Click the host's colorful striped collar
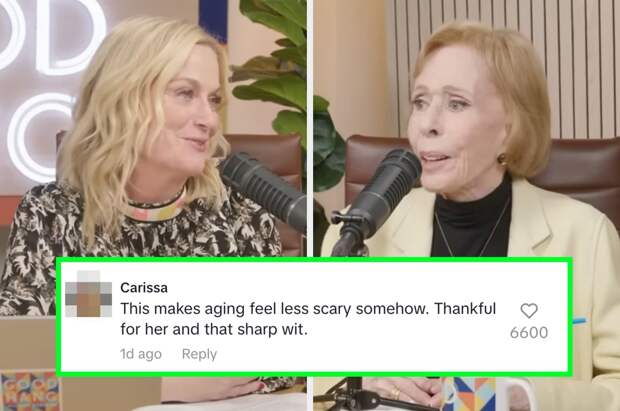 pyautogui.click(x=157, y=209)
